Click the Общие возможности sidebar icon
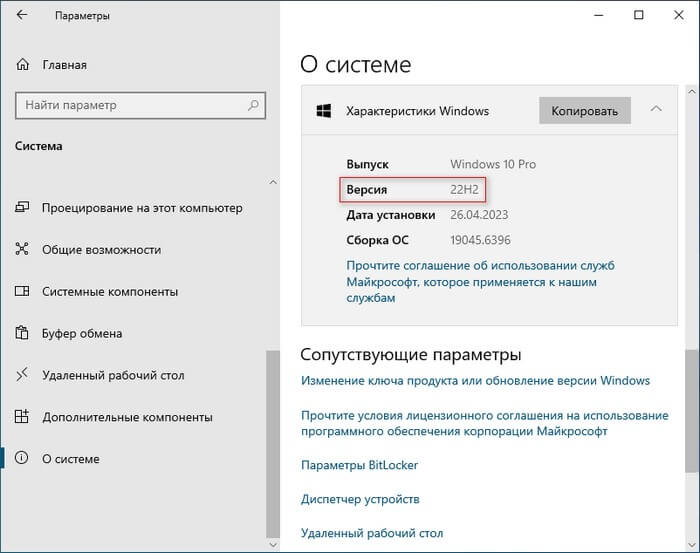The height and width of the screenshot is (553, 700). pyautogui.click(x=23, y=250)
